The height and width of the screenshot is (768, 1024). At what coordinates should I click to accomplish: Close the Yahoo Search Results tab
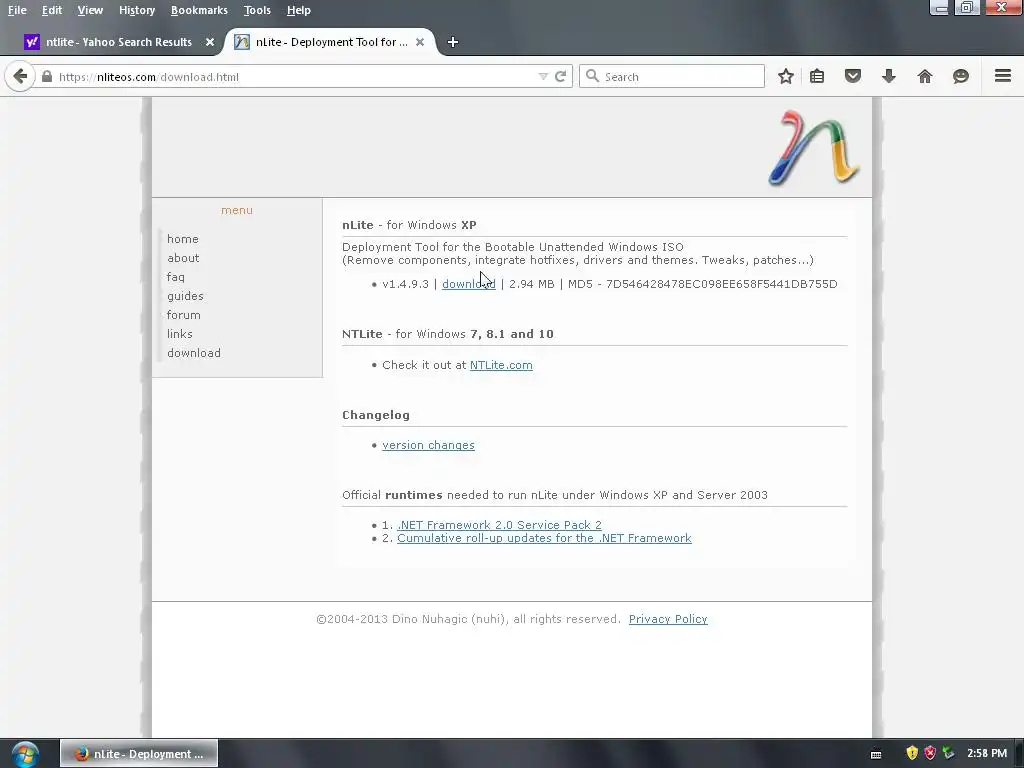click(x=210, y=42)
